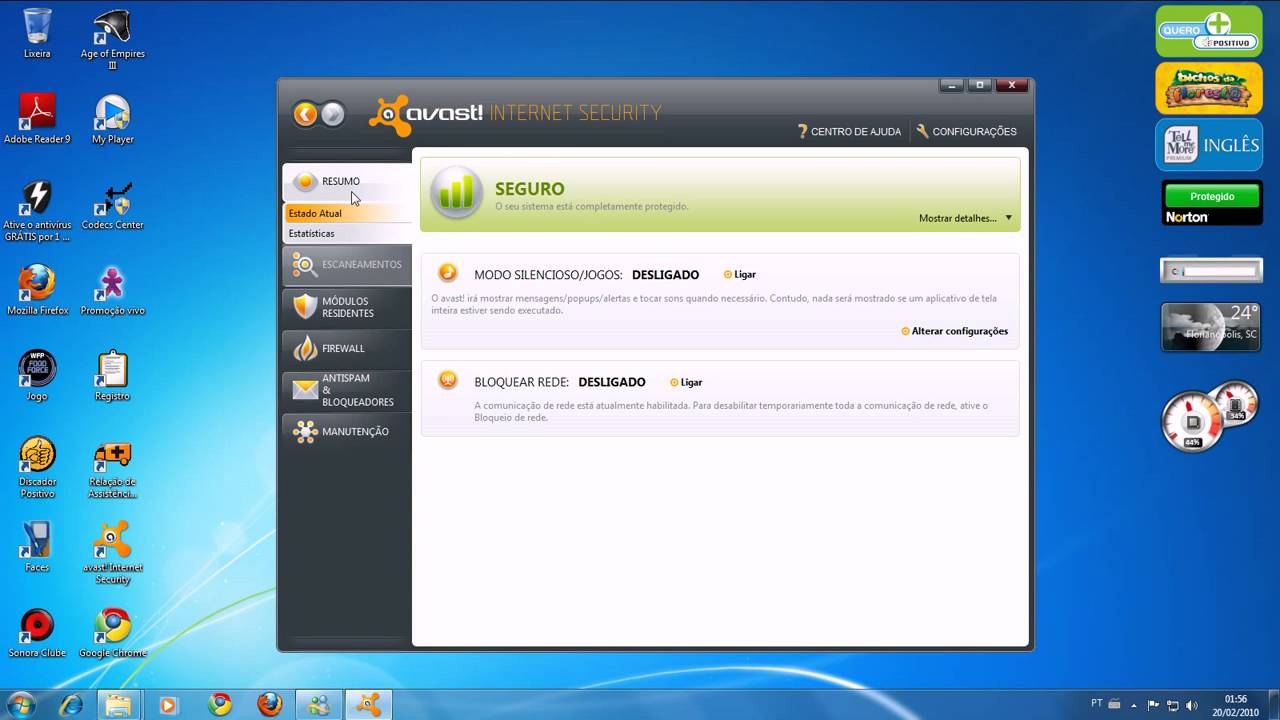Open the Manutenção section
The width and height of the screenshot is (1280, 720).
347,432
